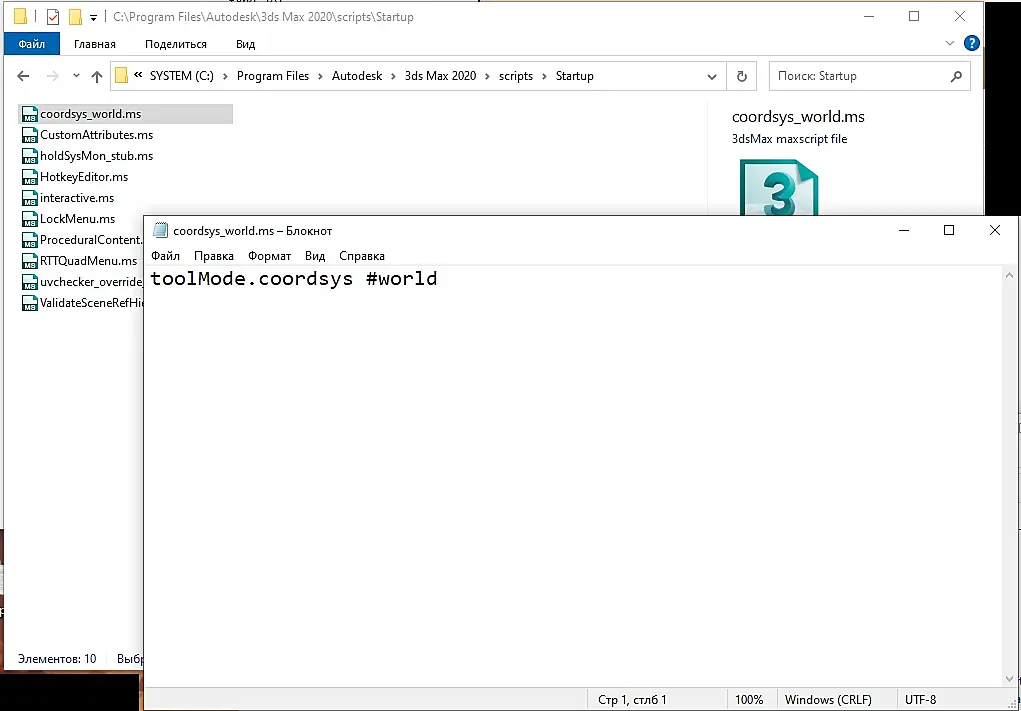Click the coordsys_world.ms file name
The image size is (1021, 711).
91,114
